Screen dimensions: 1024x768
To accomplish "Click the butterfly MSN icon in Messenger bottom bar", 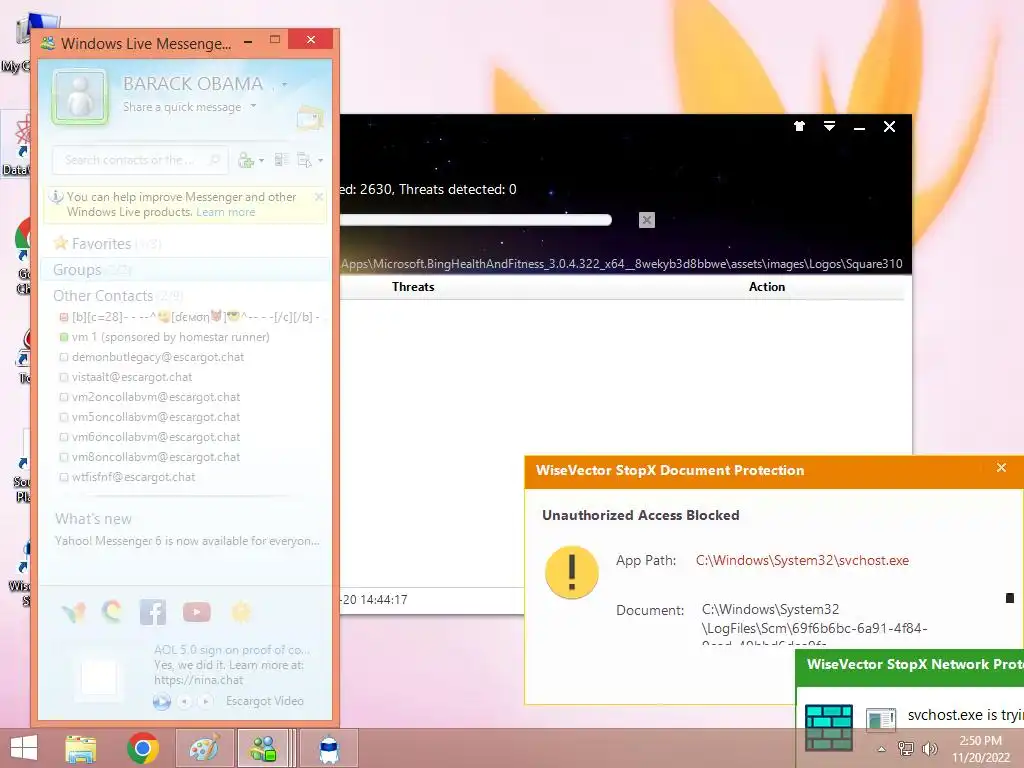I will click(x=74, y=612).
